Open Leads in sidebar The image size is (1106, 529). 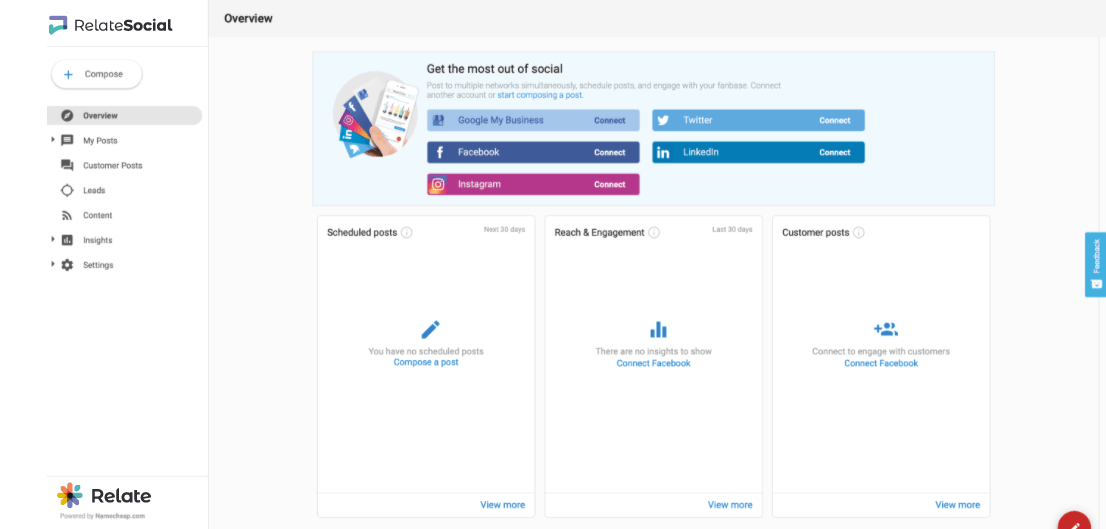[x=94, y=190]
